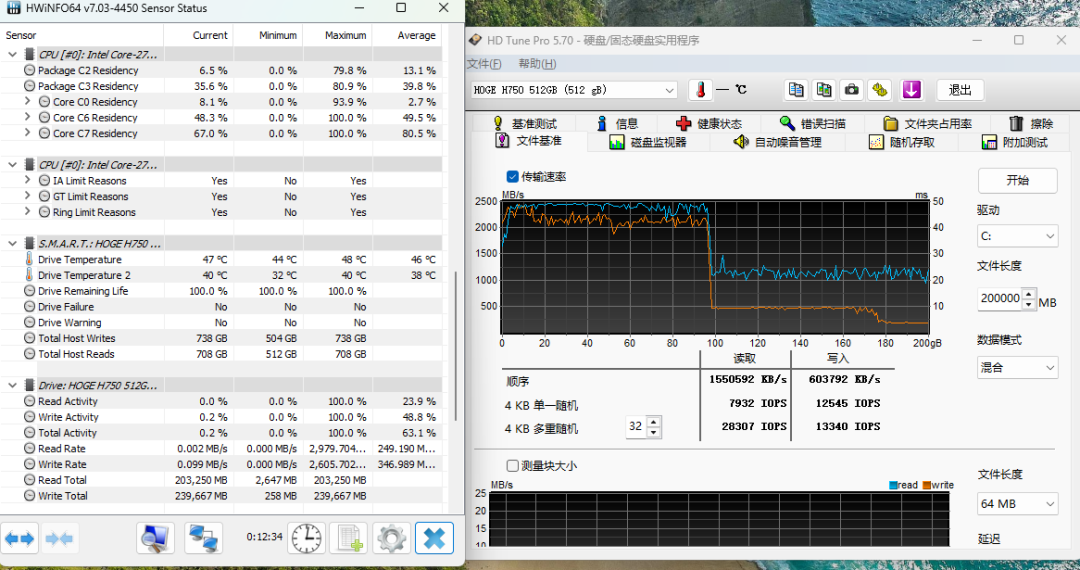Click HWiNFO clock reset timer icon
Image resolution: width=1080 pixels, height=570 pixels.
[307, 538]
